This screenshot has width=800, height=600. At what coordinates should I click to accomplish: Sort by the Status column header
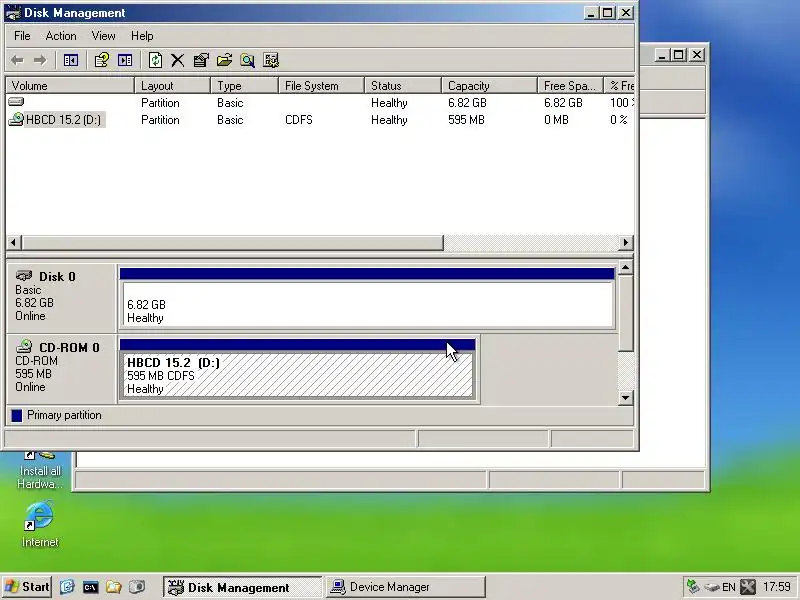click(403, 86)
